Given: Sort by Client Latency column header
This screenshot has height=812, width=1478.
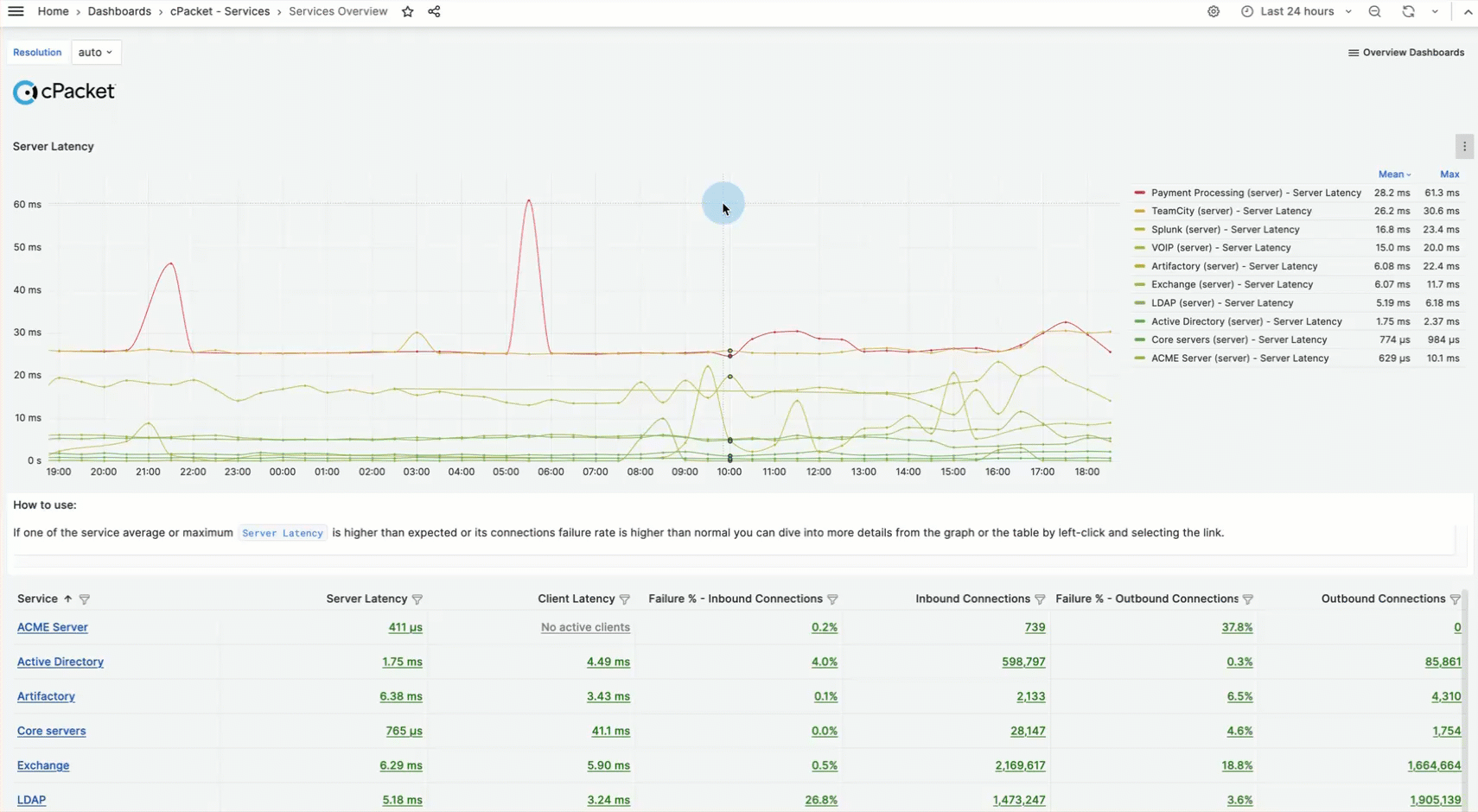Looking at the screenshot, I should (x=576, y=599).
